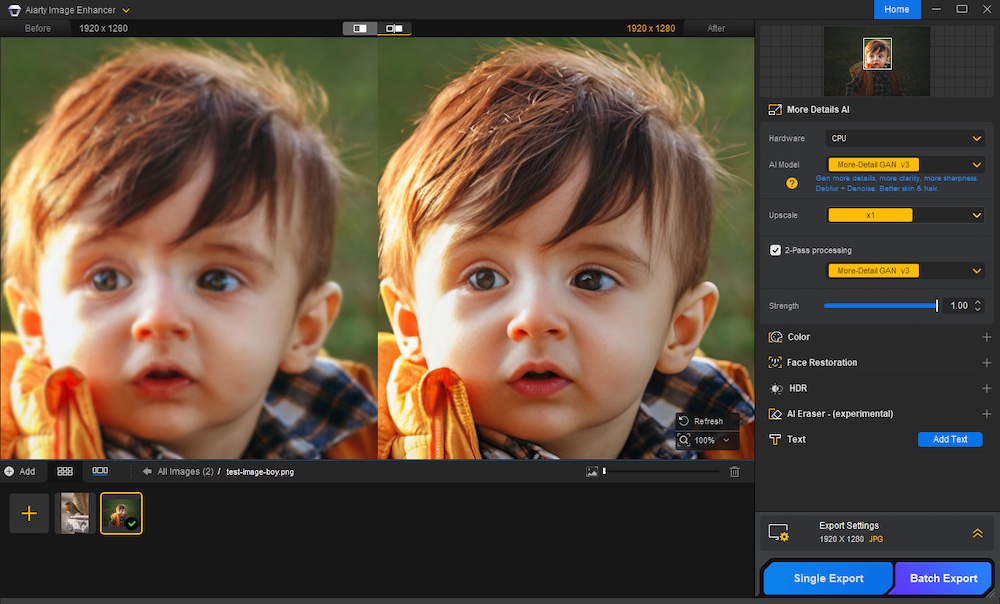Select split-slider compare view mode
This screenshot has width=1000, height=604.
pyautogui.click(x=394, y=28)
